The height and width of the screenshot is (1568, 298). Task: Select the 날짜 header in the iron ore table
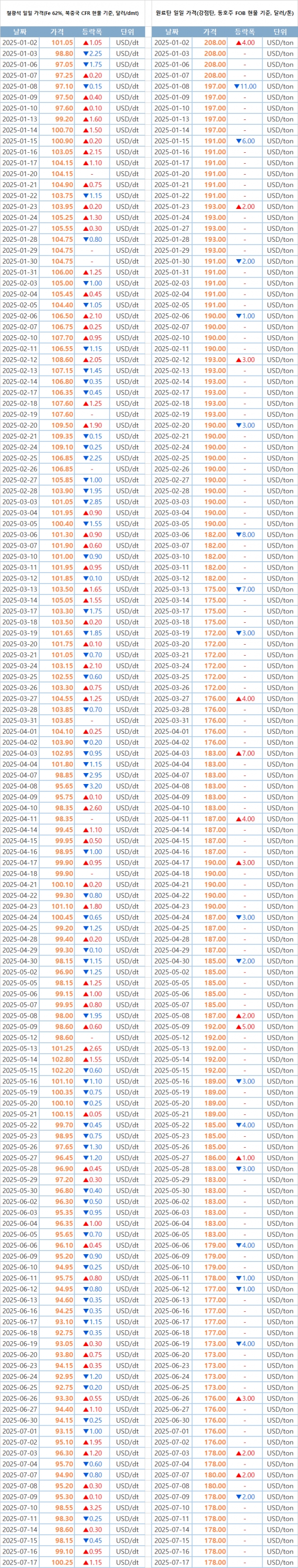coord(20,32)
